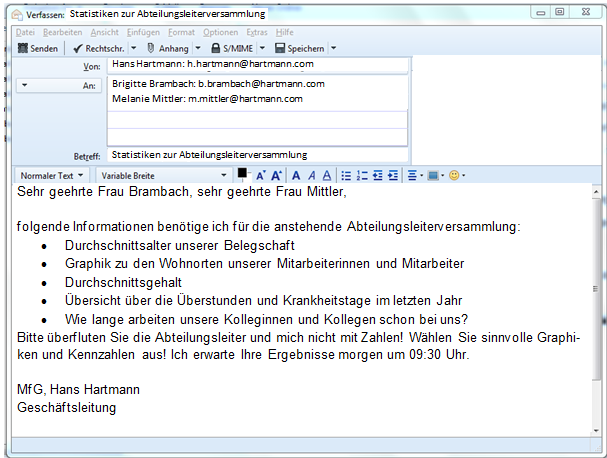Save the draft with Speichern button
607x458 pixels.
[298, 48]
